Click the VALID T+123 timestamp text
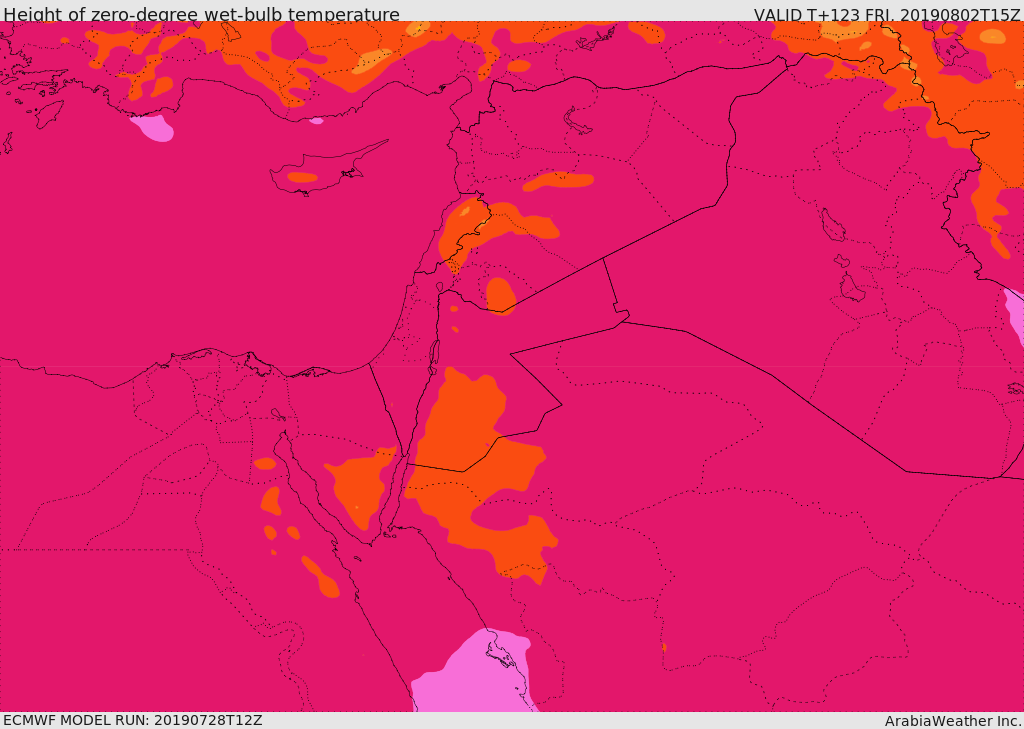The width and height of the screenshot is (1024, 729). tap(888, 13)
